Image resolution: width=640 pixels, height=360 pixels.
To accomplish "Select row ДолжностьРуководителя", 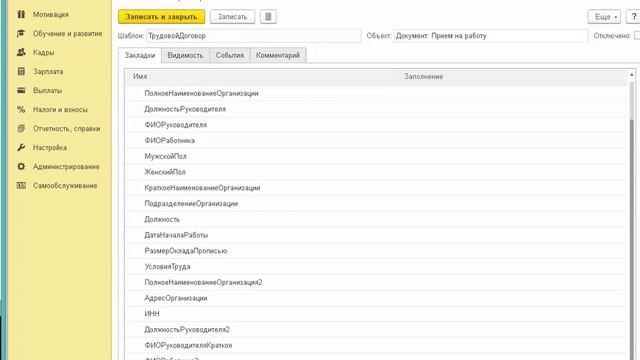I will click(x=376, y=109).
